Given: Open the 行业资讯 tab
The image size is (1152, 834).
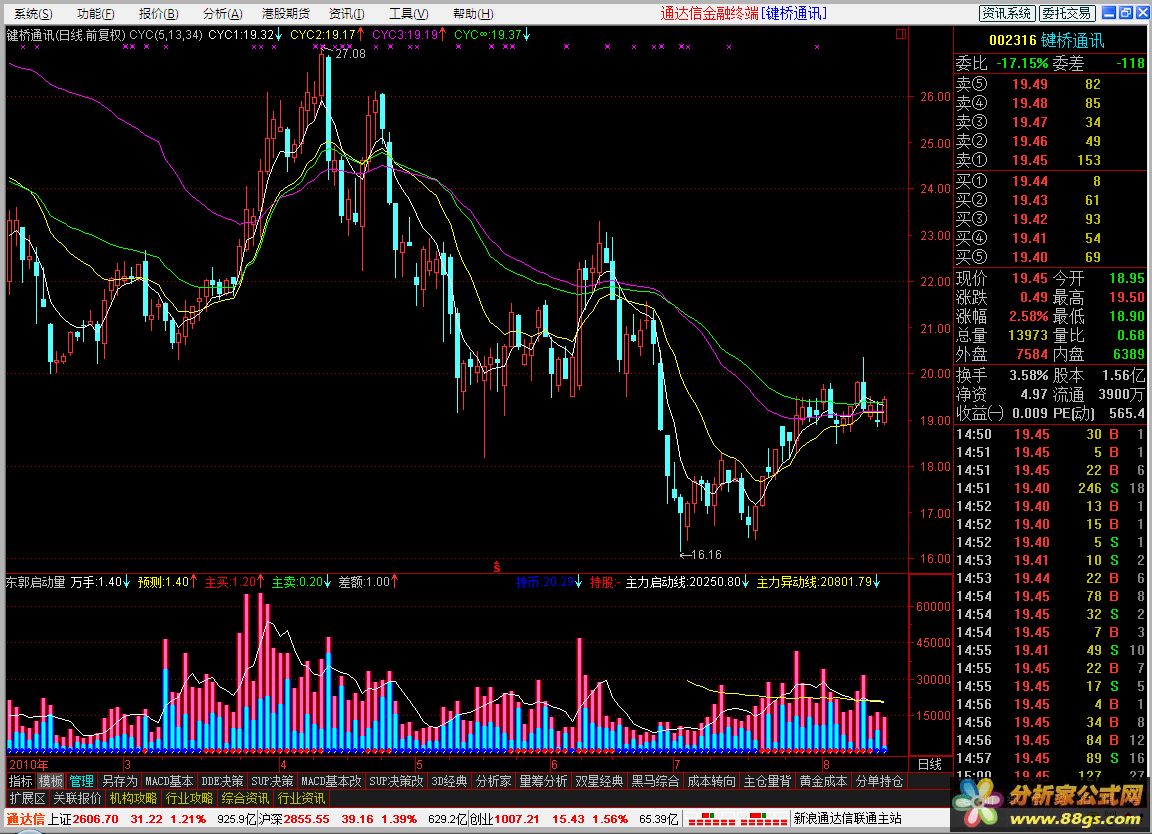Looking at the screenshot, I should [x=301, y=798].
